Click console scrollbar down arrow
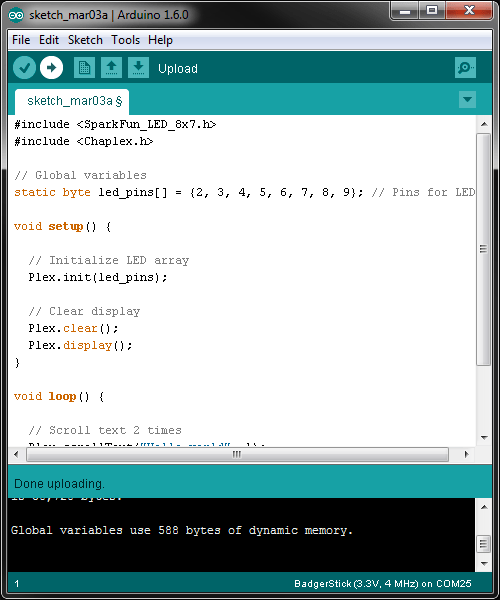 pyautogui.click(x=484, y=564)
